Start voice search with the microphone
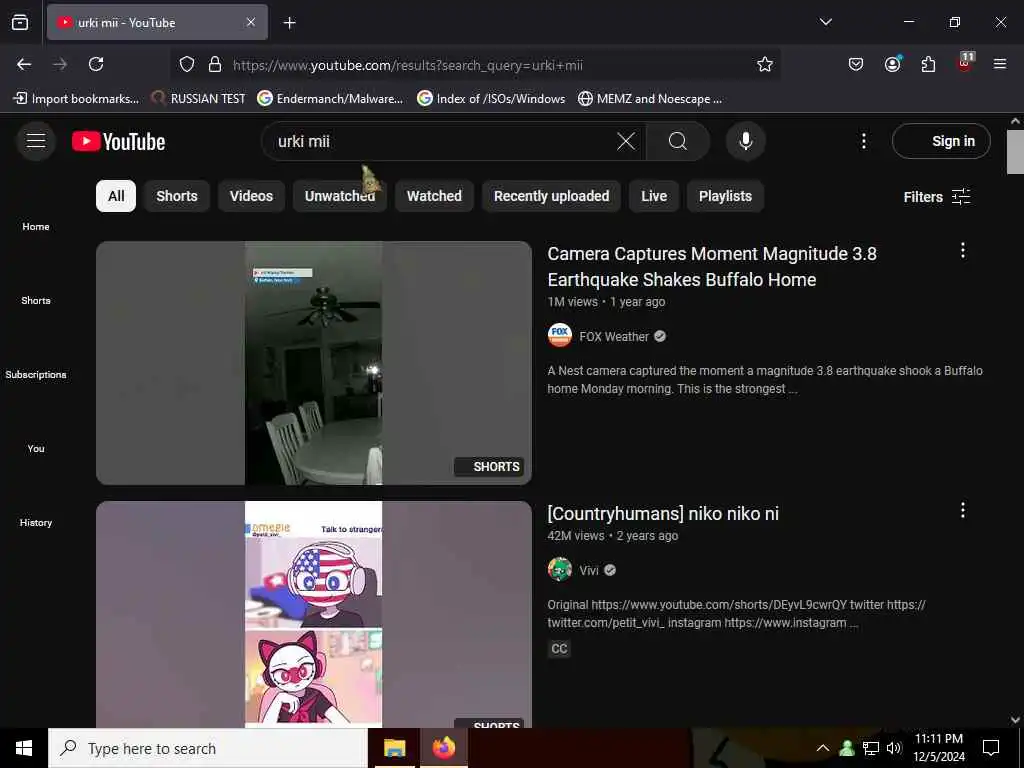1024x768 pixels. coord(746,141)
